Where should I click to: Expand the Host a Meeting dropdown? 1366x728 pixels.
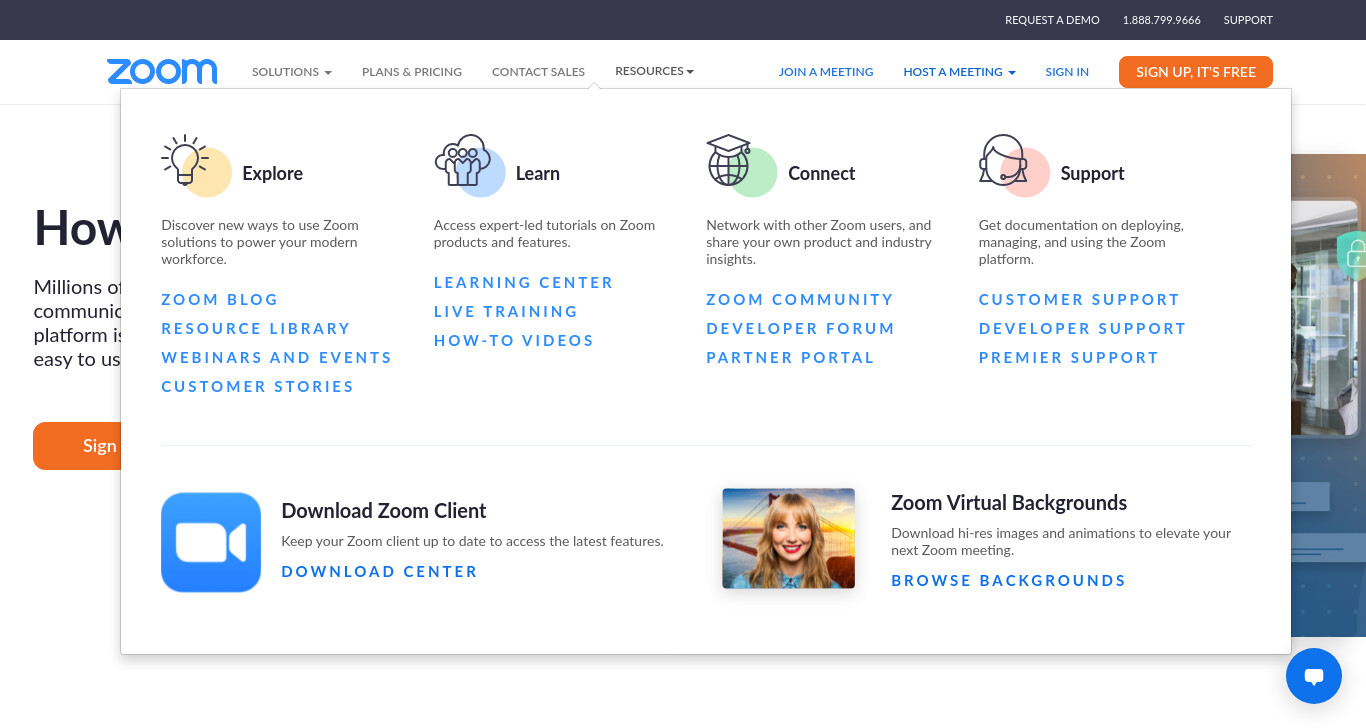(x=959, y=72)
